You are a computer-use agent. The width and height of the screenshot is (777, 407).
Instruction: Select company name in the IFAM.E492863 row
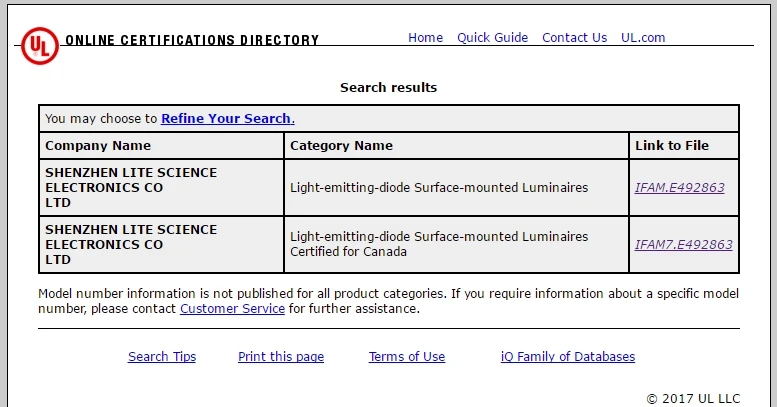[131, 187]
